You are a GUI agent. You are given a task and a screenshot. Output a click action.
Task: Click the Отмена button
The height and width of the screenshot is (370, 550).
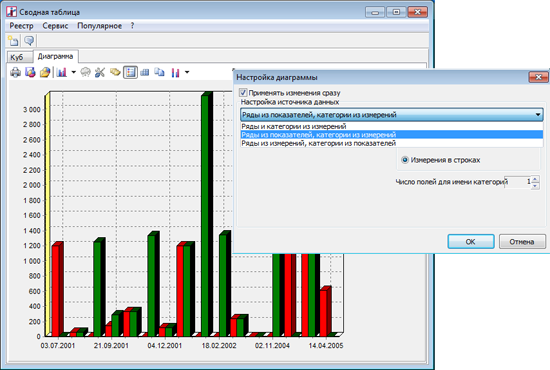[x=522, y=242]
